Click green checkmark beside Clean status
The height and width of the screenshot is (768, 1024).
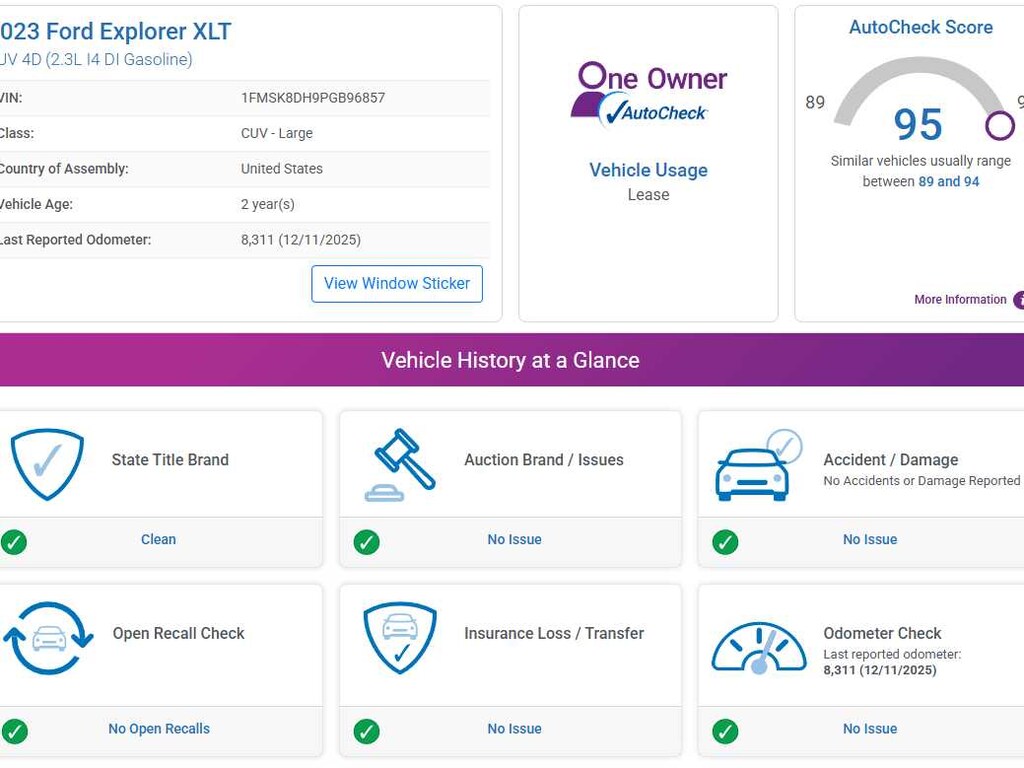(x=14, y=542)
